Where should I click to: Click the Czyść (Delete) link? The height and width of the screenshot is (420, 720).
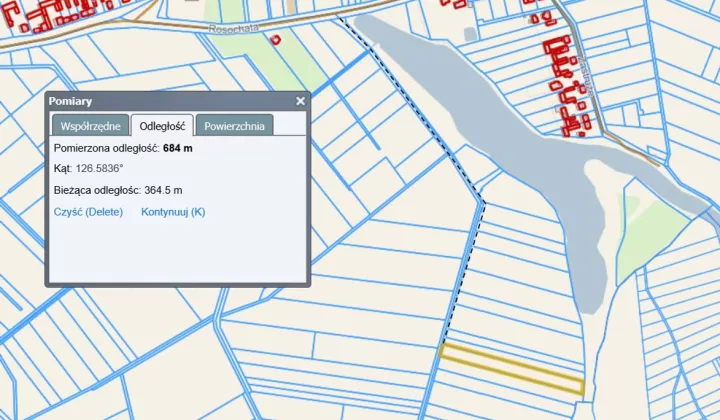click(x=88, y=212)
